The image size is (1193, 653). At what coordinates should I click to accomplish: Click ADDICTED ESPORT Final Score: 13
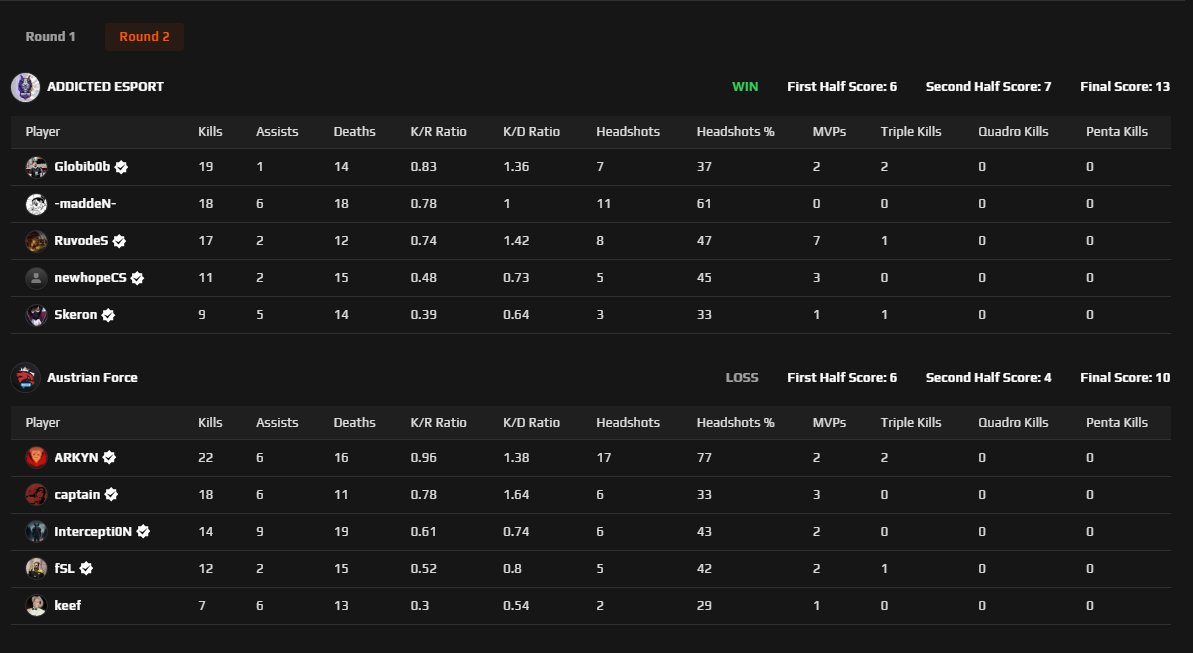click(x=1125, y=87)
